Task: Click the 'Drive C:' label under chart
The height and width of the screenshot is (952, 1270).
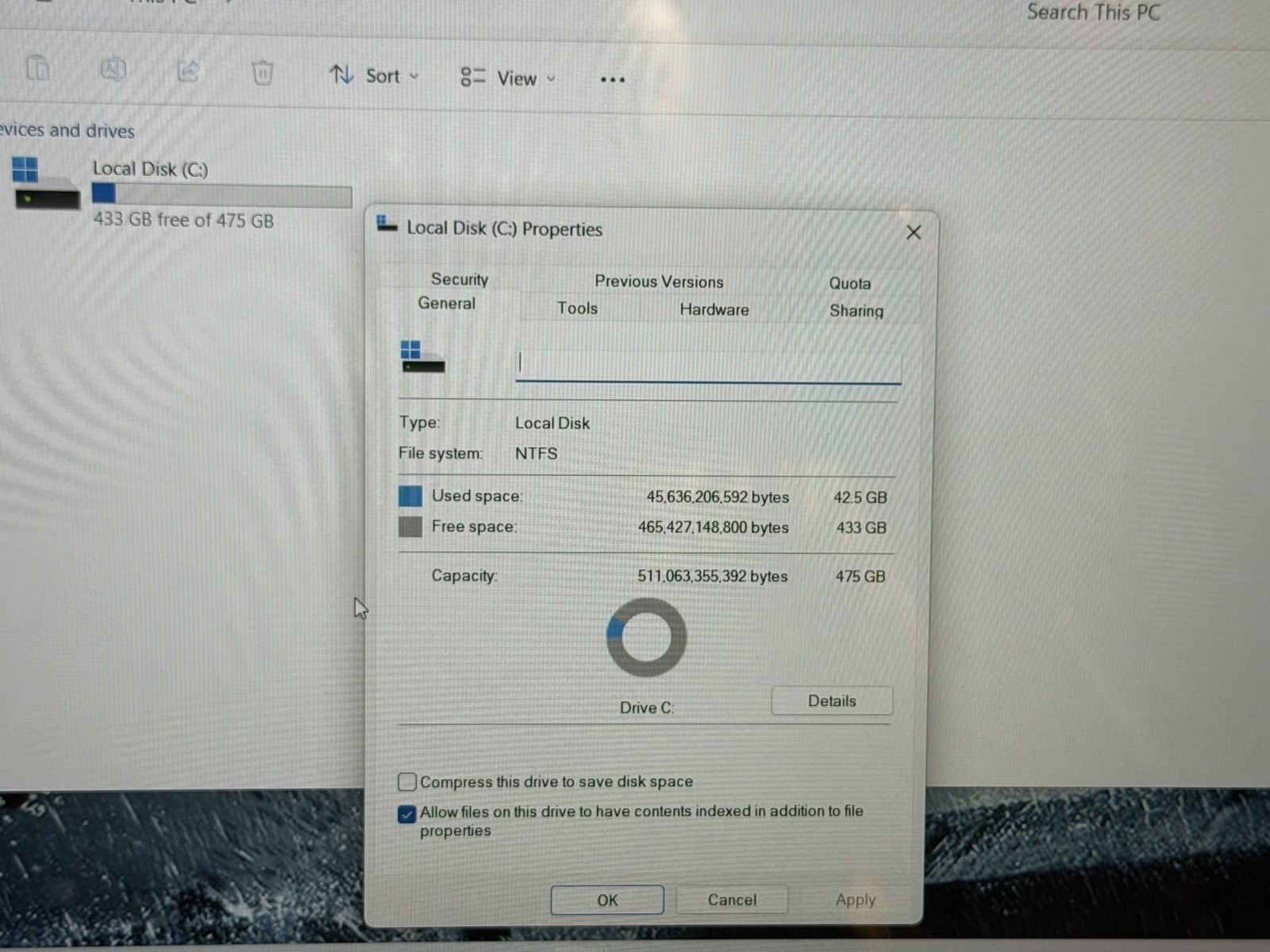Action: tap(647, 708)
